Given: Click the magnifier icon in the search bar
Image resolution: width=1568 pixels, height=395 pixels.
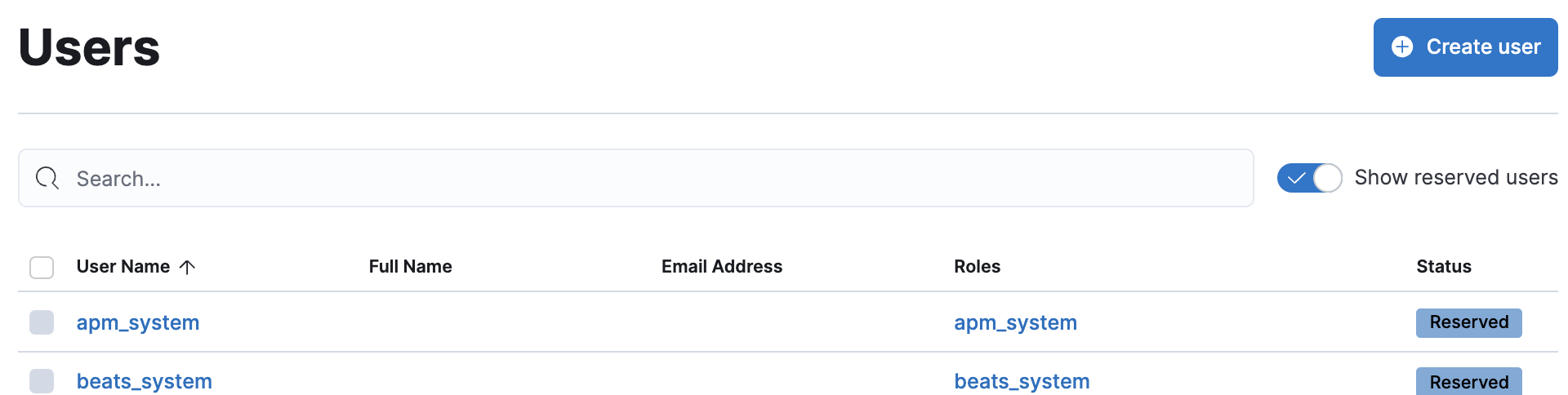Looking at the screenshot, I should point(47,178).
